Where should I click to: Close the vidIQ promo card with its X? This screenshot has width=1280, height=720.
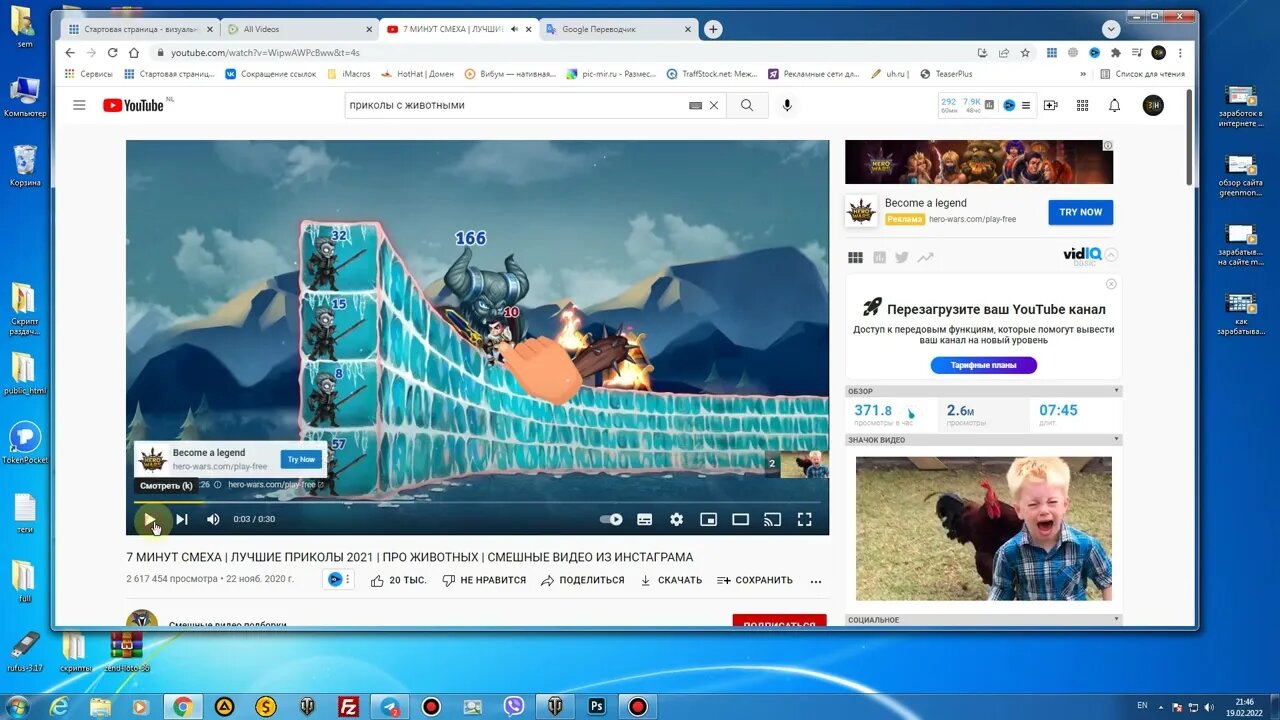1111,284
